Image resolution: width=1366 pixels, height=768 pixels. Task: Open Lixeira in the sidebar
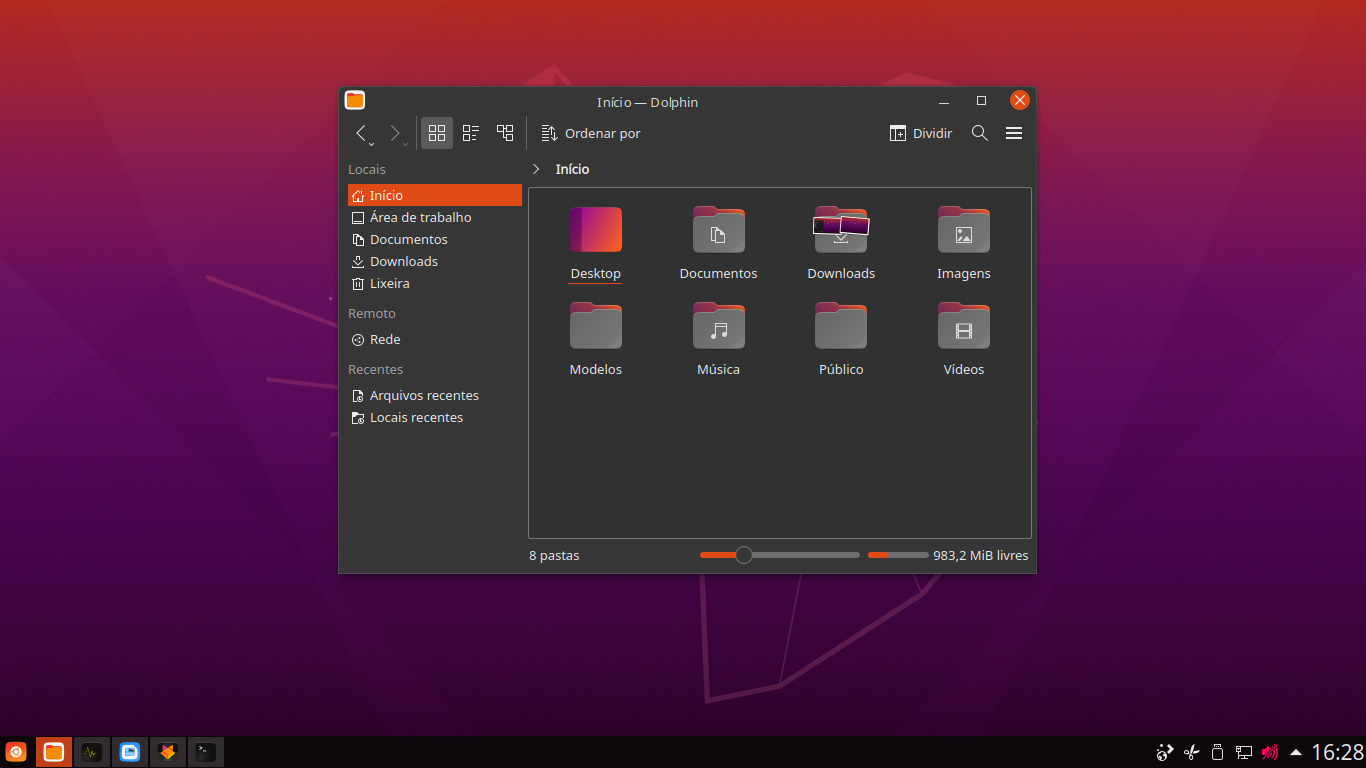[389, 283]
